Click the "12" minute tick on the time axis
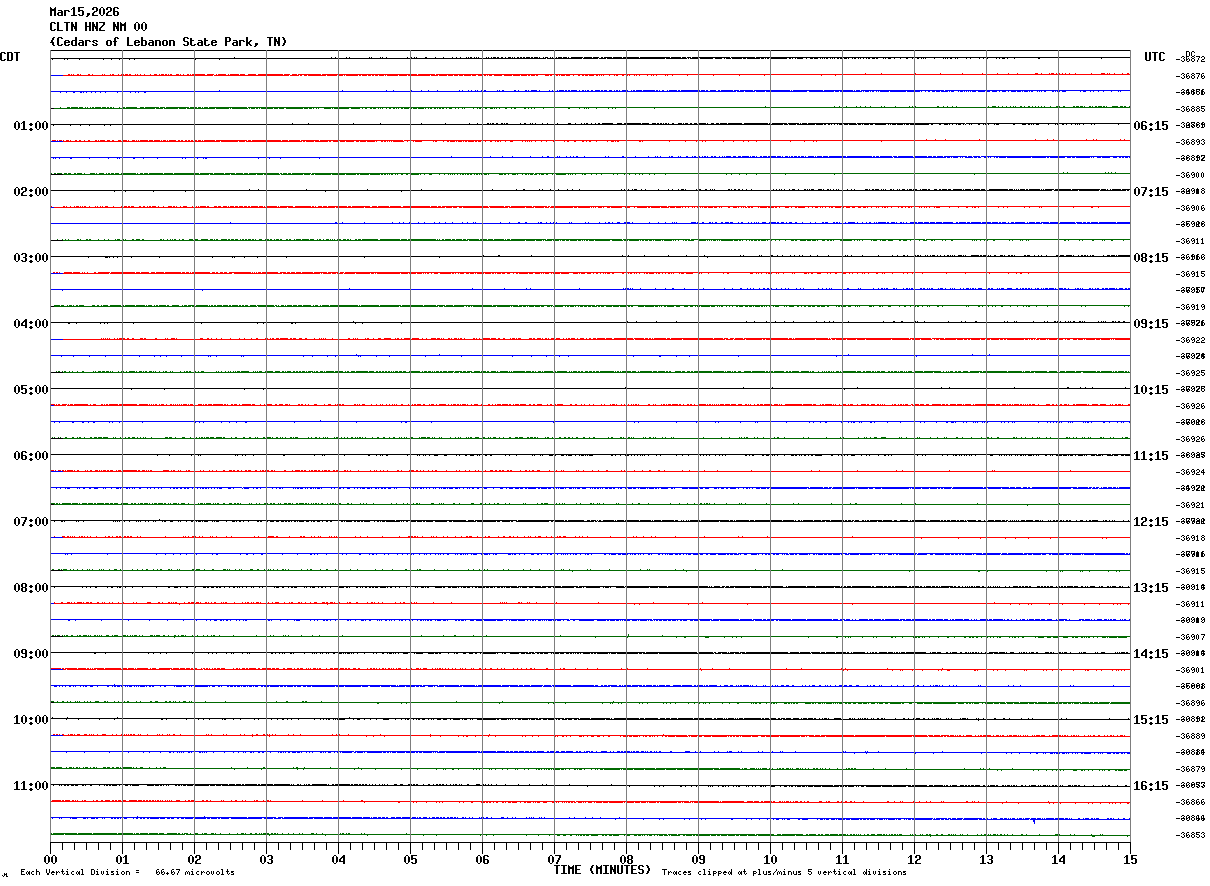Image resolution: width=1210 pixels, height=886 pixels. [914, 859]
